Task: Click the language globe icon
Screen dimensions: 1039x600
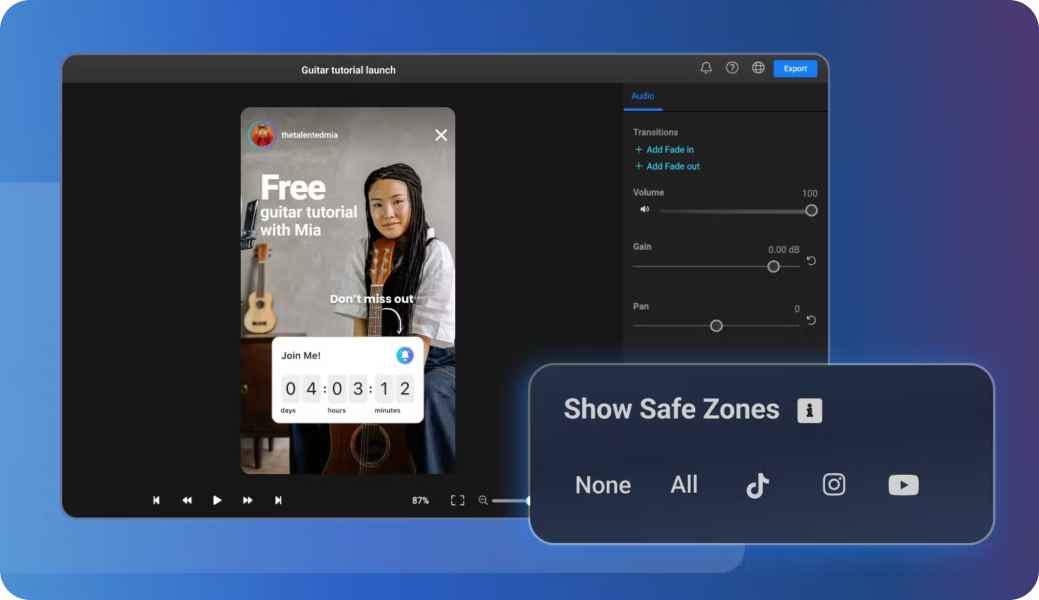Action: point(757,67)
